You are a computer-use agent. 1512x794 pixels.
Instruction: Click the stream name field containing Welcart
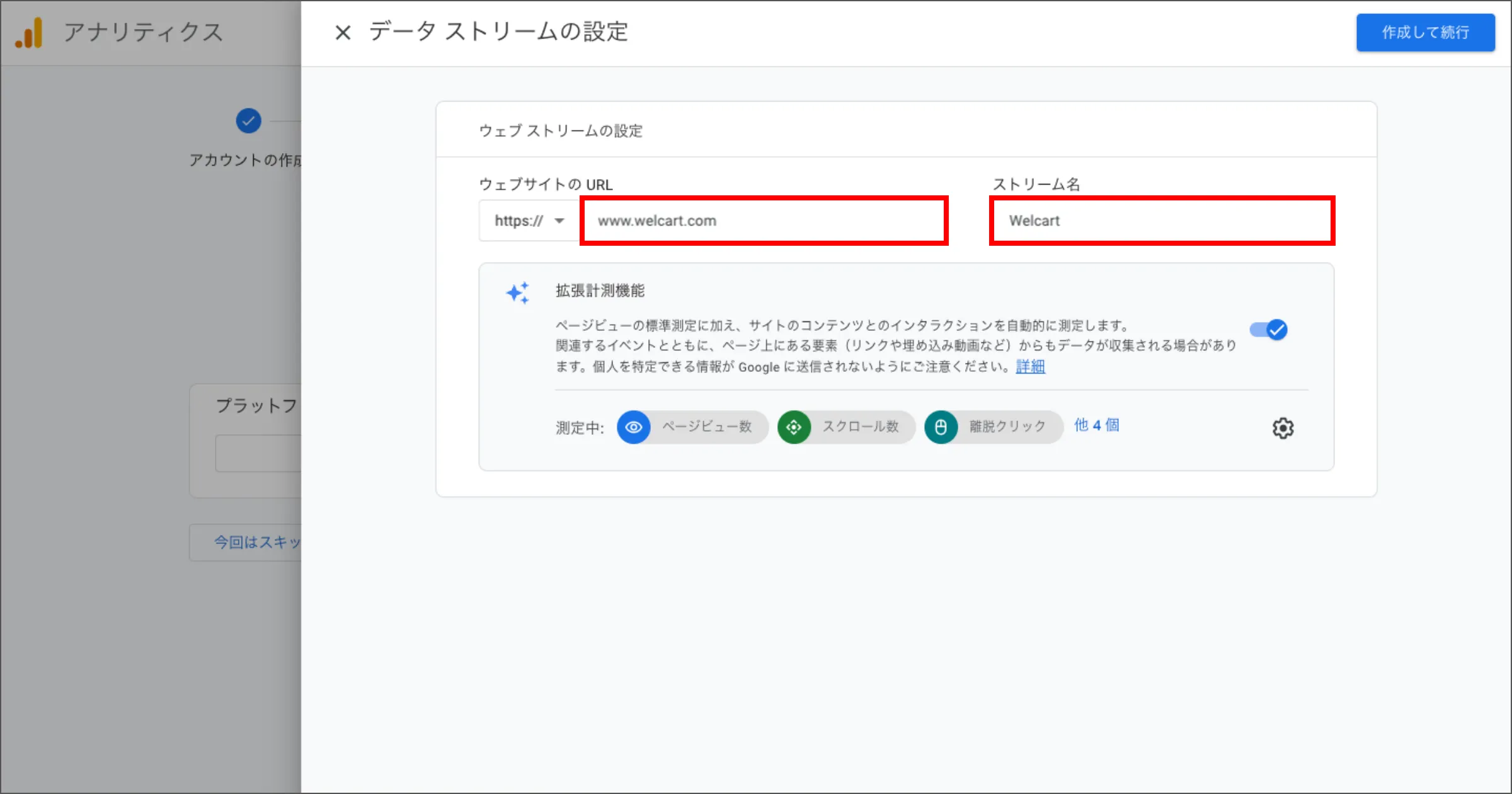click(1162, 221)
